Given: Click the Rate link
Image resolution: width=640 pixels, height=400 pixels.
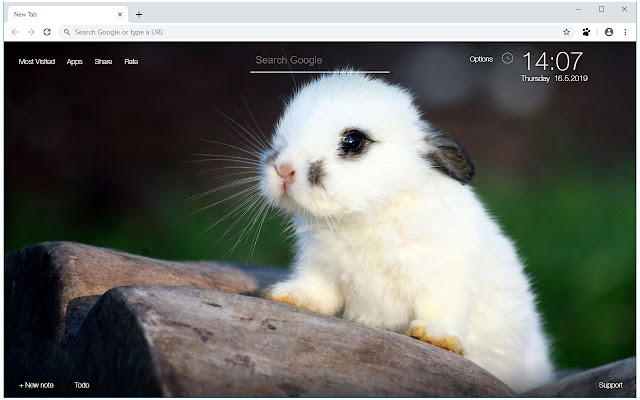Looking at the screenshot, I should 131,62.
